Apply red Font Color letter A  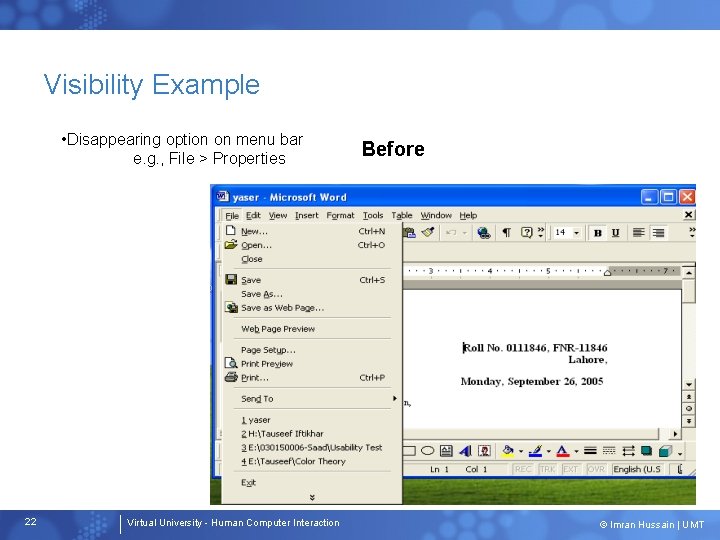[x=562, y=451]
